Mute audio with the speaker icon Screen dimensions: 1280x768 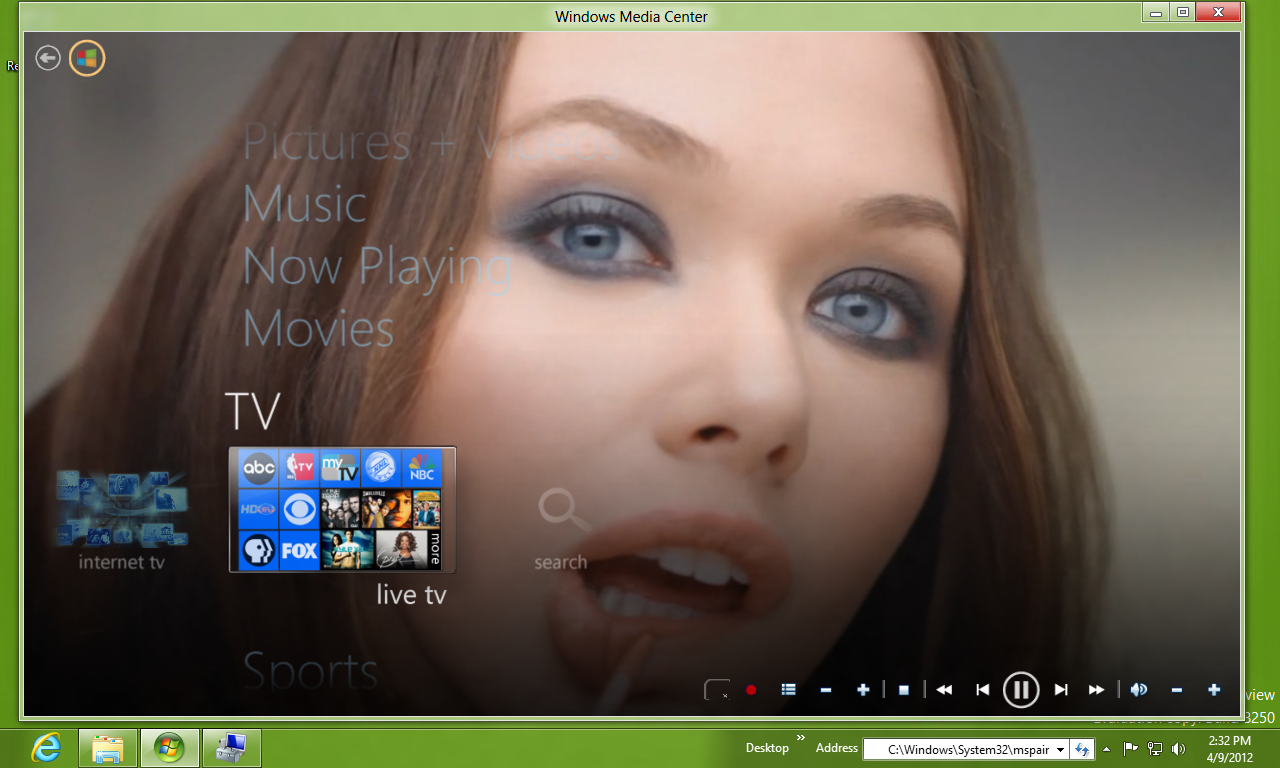click(1139, 689)
